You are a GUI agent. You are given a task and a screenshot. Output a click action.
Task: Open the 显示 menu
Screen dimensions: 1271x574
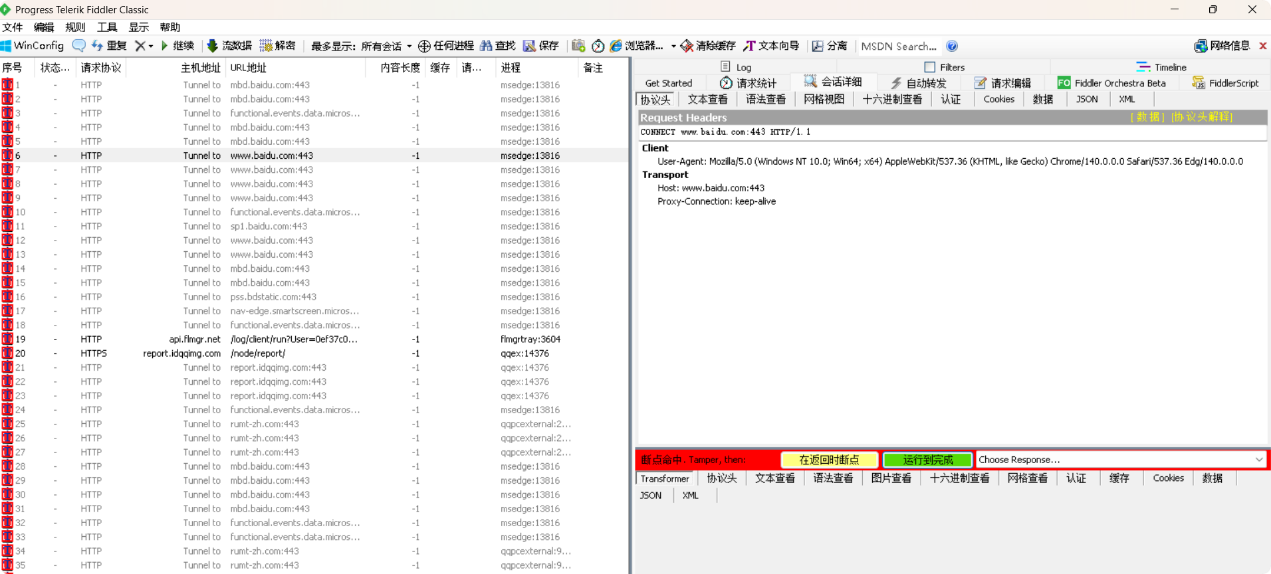coord(138,27)
